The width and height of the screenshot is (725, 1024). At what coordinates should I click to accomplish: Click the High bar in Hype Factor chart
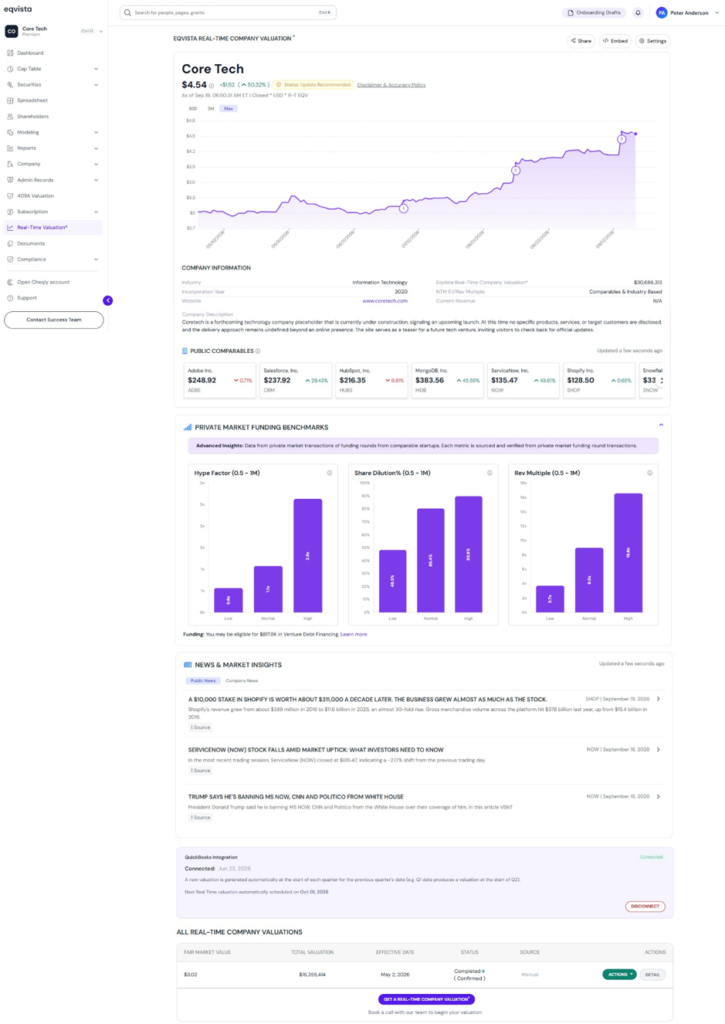pos(308,556)
